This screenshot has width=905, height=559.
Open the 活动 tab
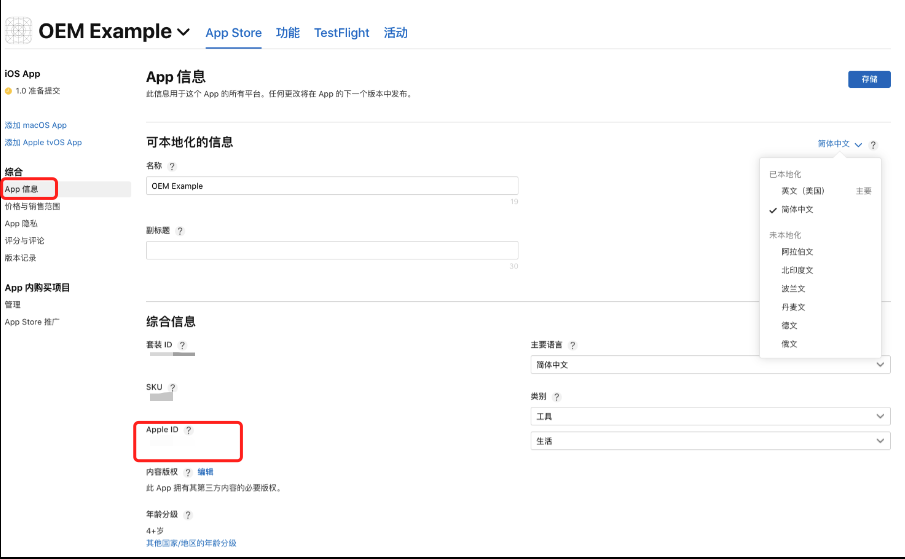tap(396, 33)
